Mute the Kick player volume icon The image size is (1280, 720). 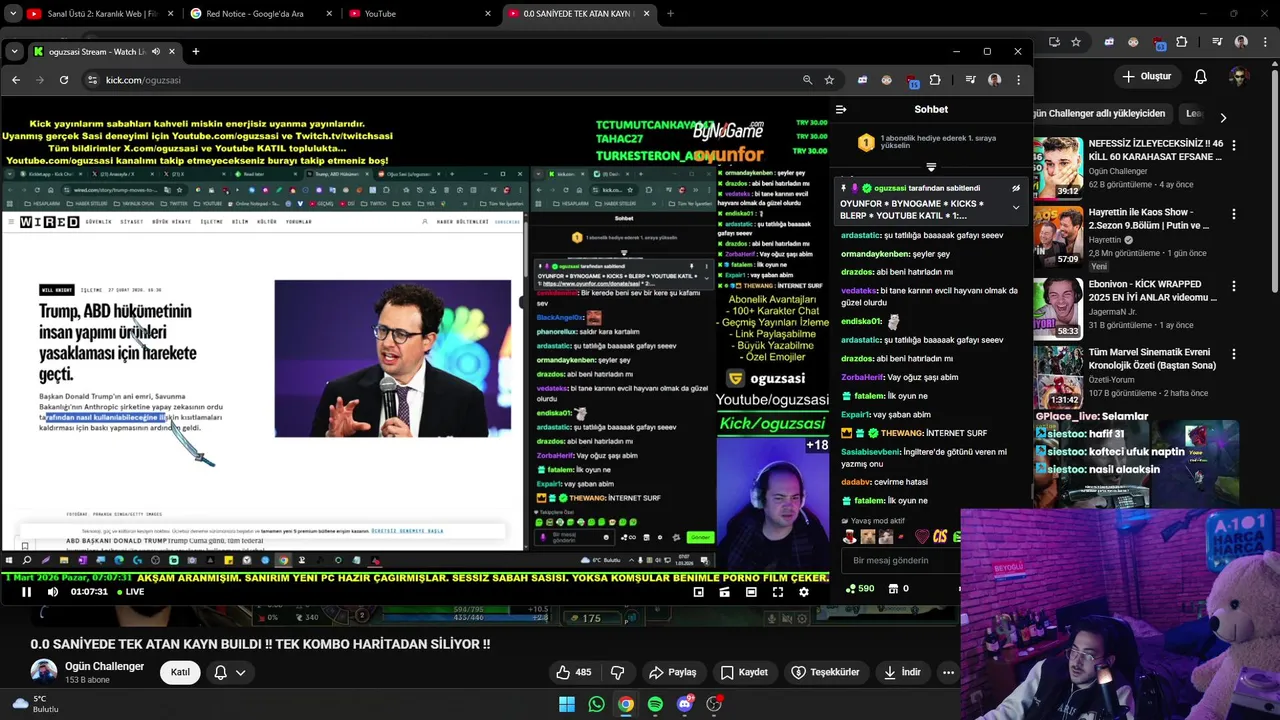(x=52, y=592)
